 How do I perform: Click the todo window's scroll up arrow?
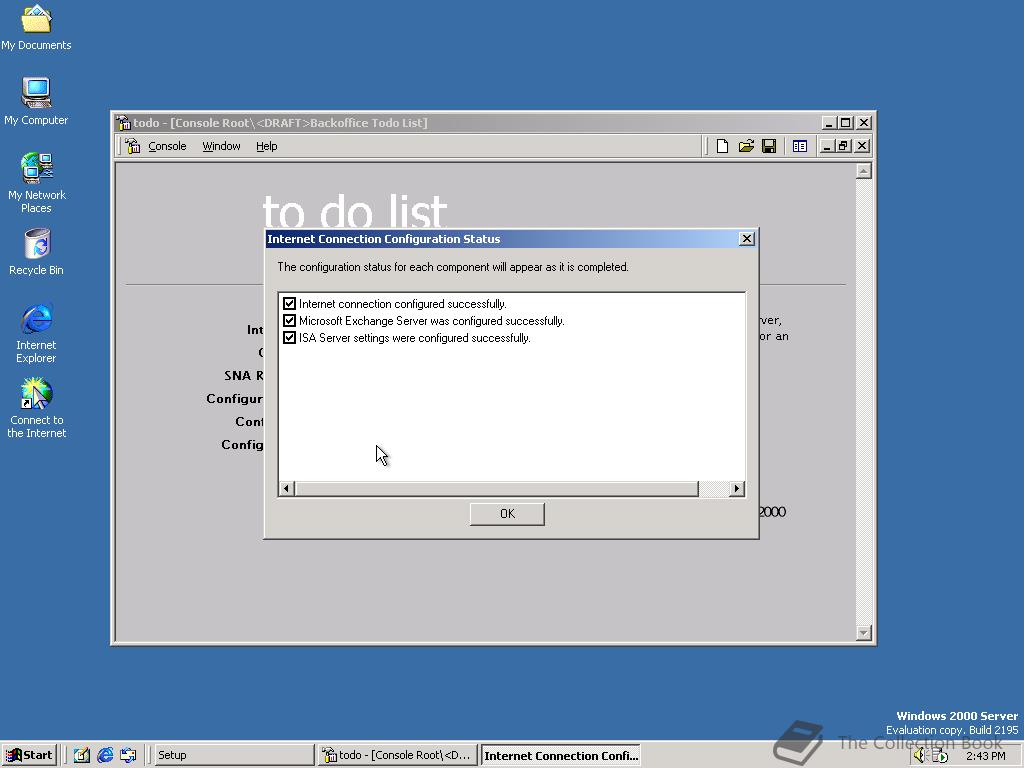click(863, 171)
